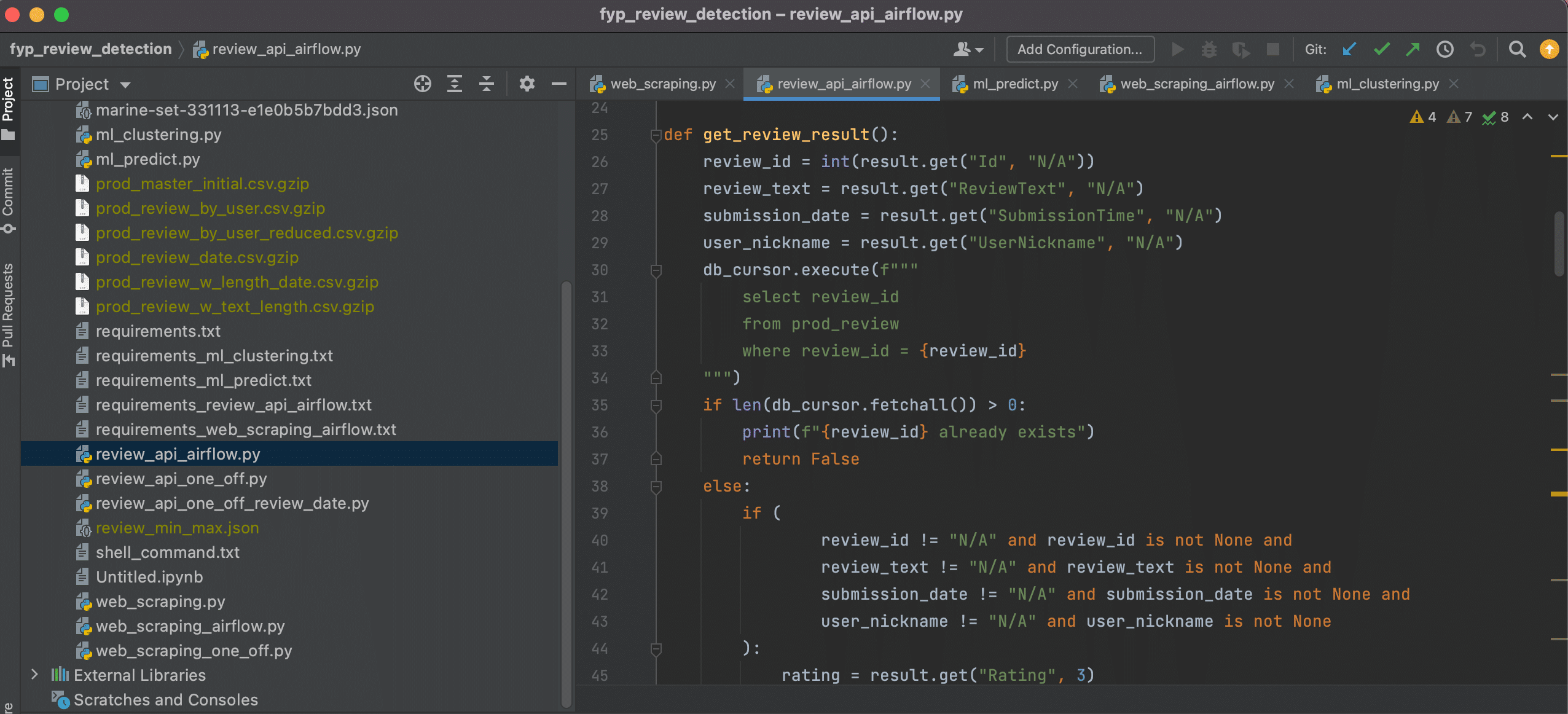Open the Code With Me user dropdown
This screenshot has height=714, width=1568.
968,49
